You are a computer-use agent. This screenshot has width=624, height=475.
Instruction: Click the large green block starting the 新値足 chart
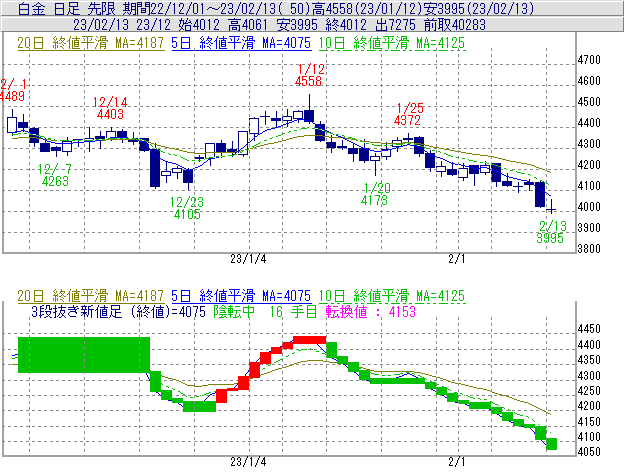pos(84,355)
